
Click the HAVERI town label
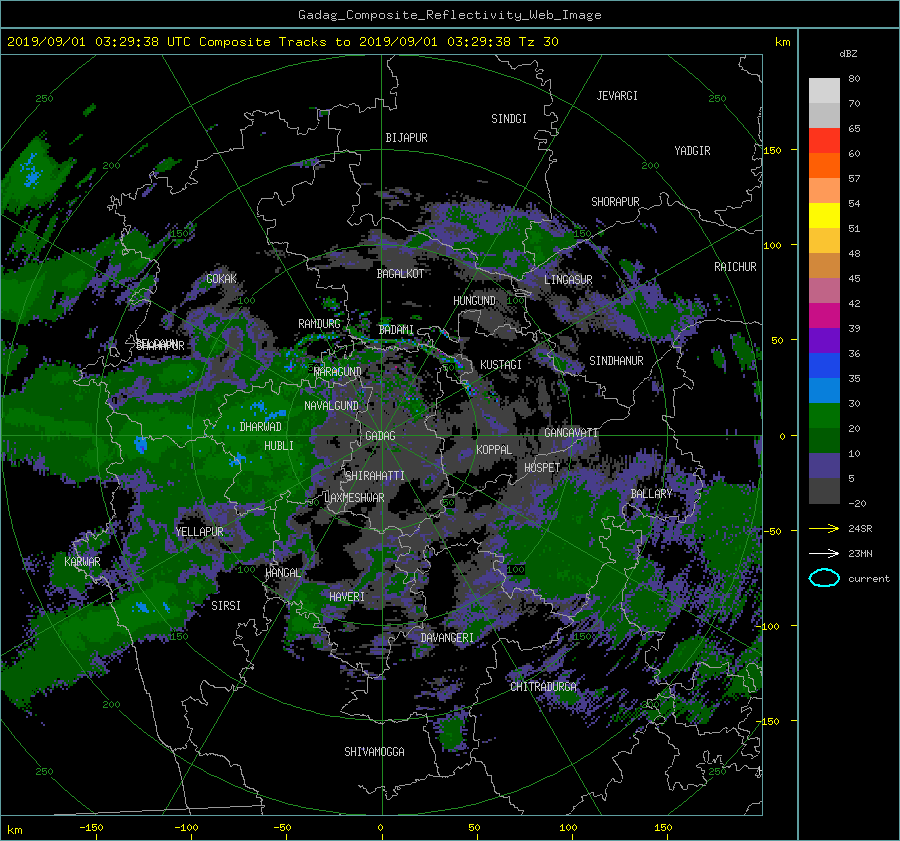347,597
